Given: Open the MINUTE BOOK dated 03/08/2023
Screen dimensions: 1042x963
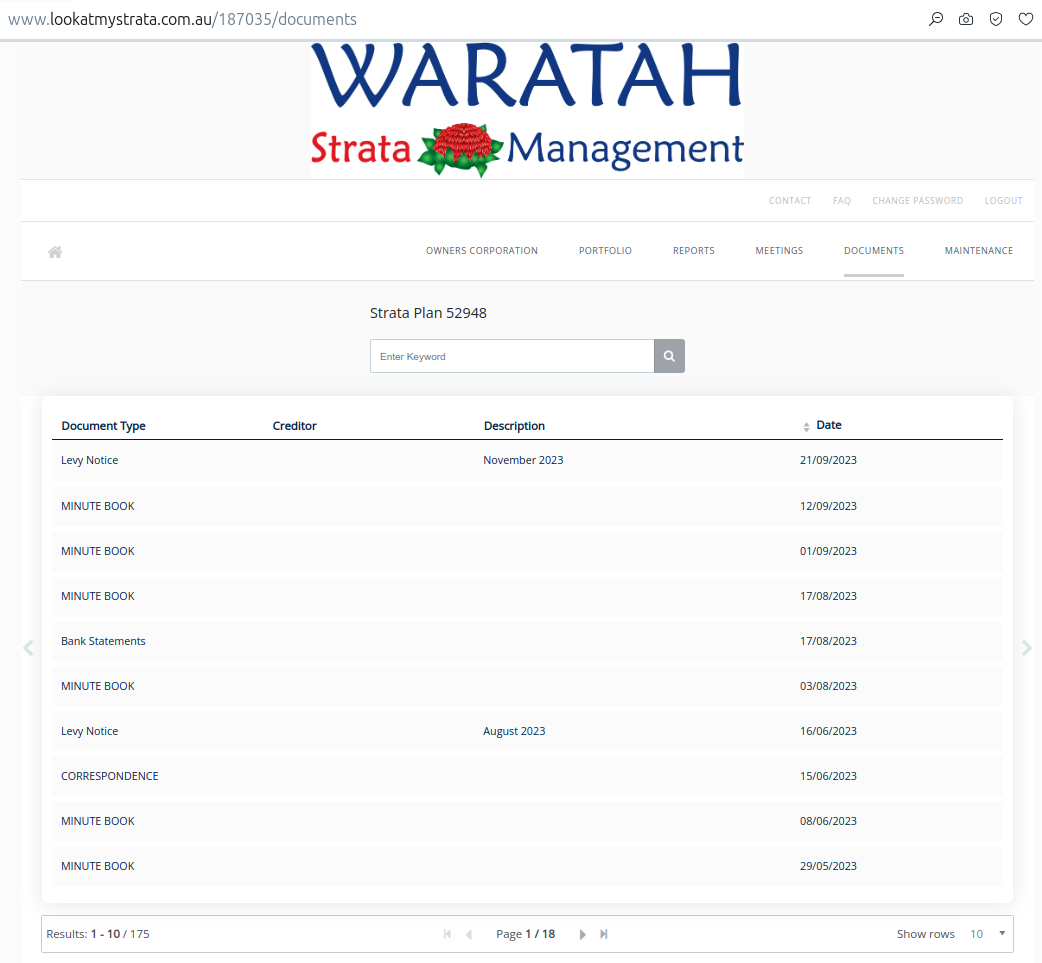Looking at the screenshot, I should 527,686.
